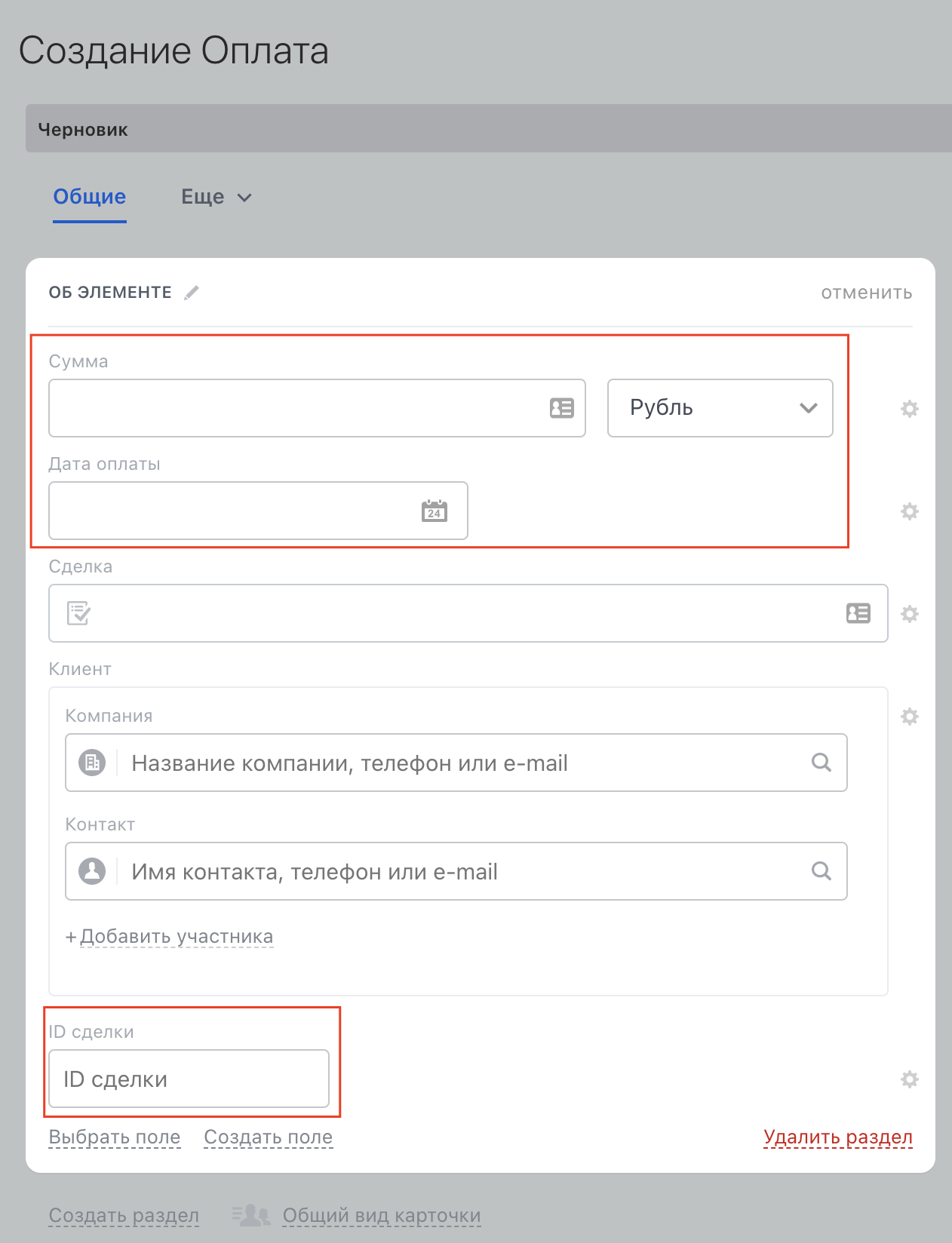This screenshot has height=1243, width=952.
Task: Click the отменить link
Action: click(x=867, y=293)
